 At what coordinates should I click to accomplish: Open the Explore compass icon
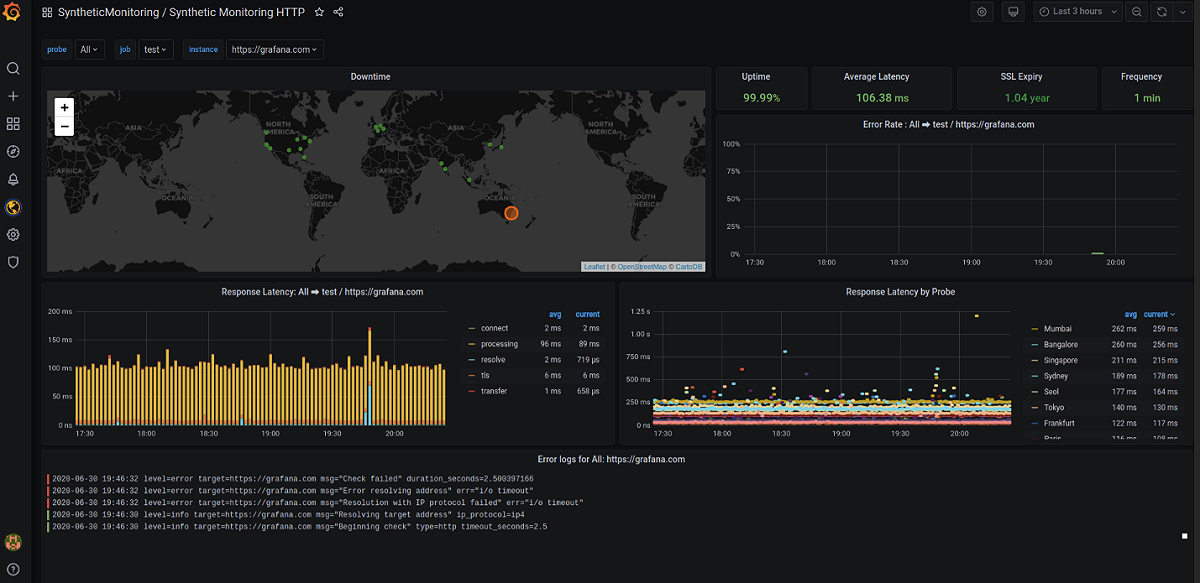(x=13, y=152)
